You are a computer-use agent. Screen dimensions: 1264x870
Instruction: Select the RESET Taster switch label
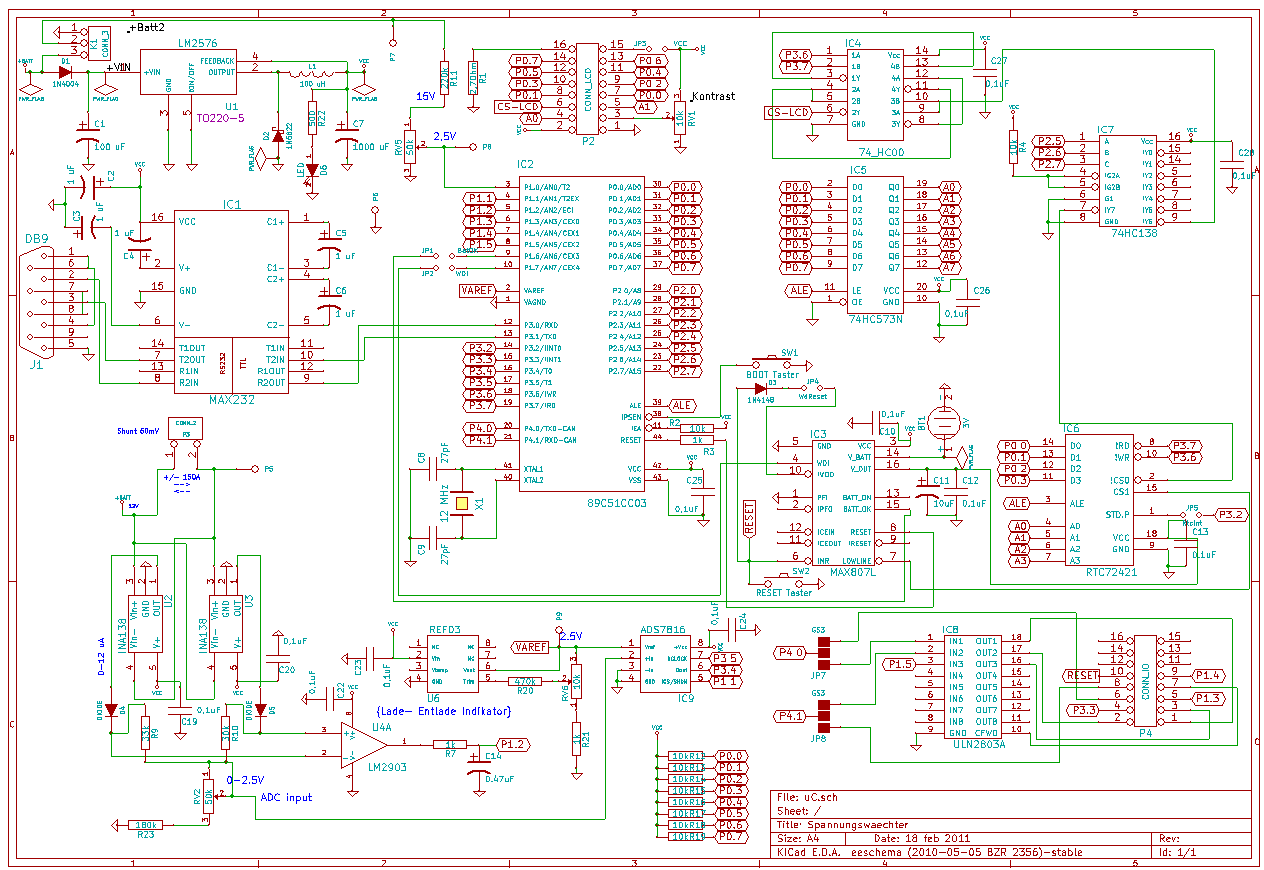point(784,592)
